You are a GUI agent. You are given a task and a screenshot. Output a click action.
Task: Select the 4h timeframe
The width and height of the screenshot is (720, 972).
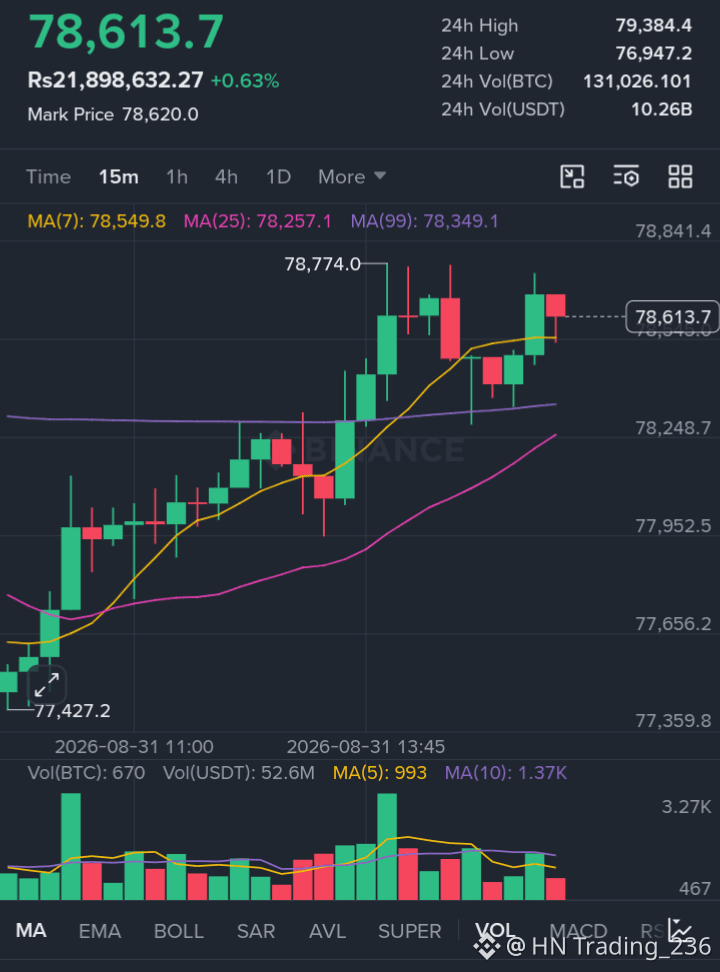(x=226, y=177)
